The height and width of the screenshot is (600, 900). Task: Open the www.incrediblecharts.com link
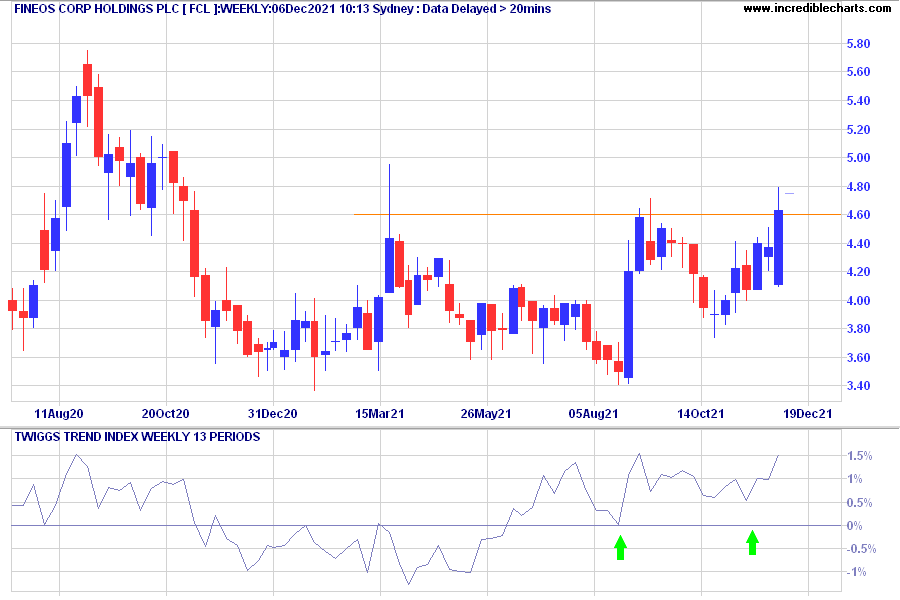pos(817,9)
